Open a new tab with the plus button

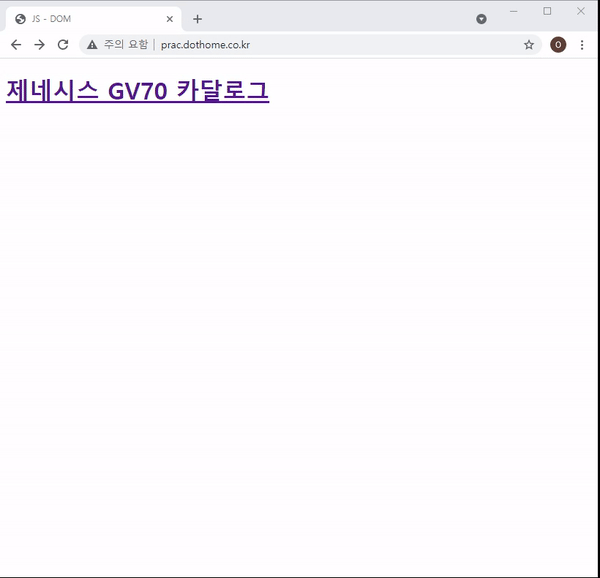click(197, 19)
